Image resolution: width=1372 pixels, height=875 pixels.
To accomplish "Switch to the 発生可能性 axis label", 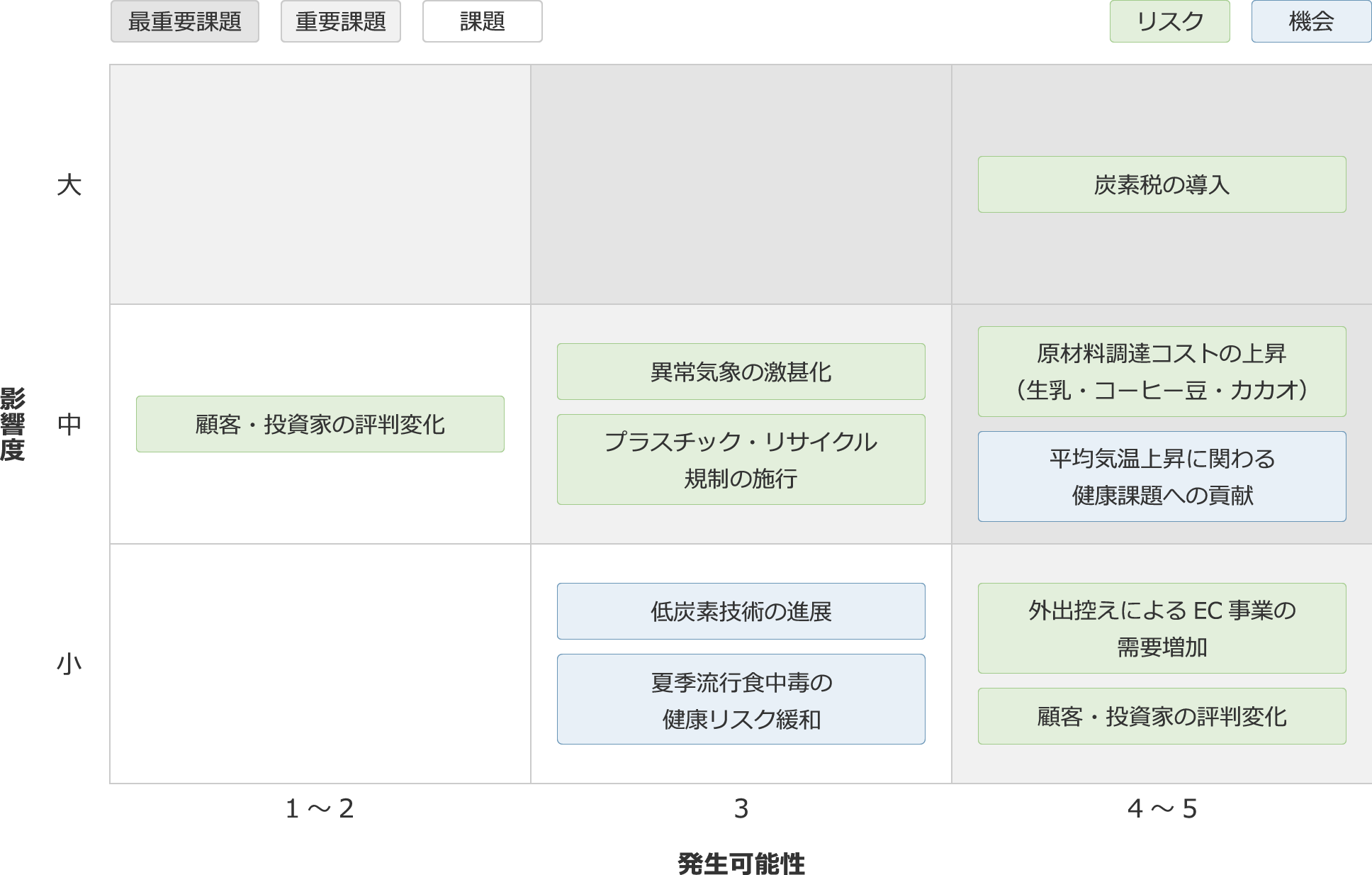I will pyautogui.click(x=741, y=862).
